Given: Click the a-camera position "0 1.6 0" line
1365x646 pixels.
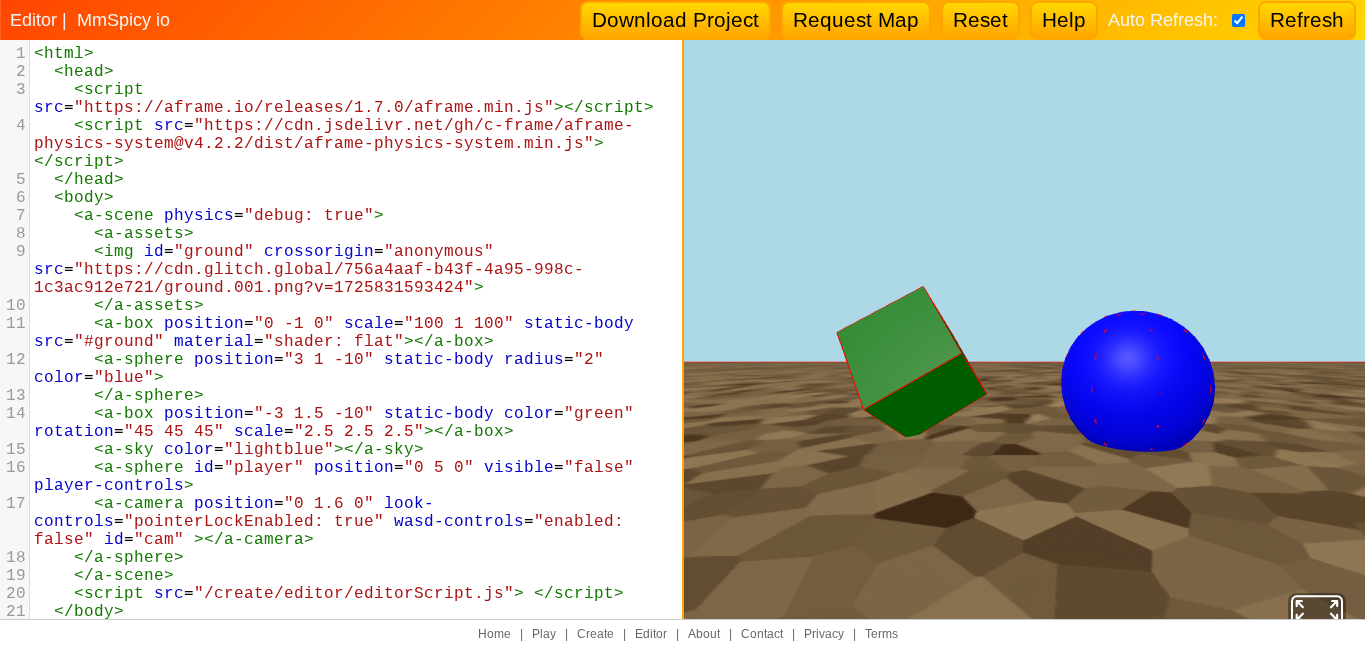Looking at the screenshot, I should [329, 521].
